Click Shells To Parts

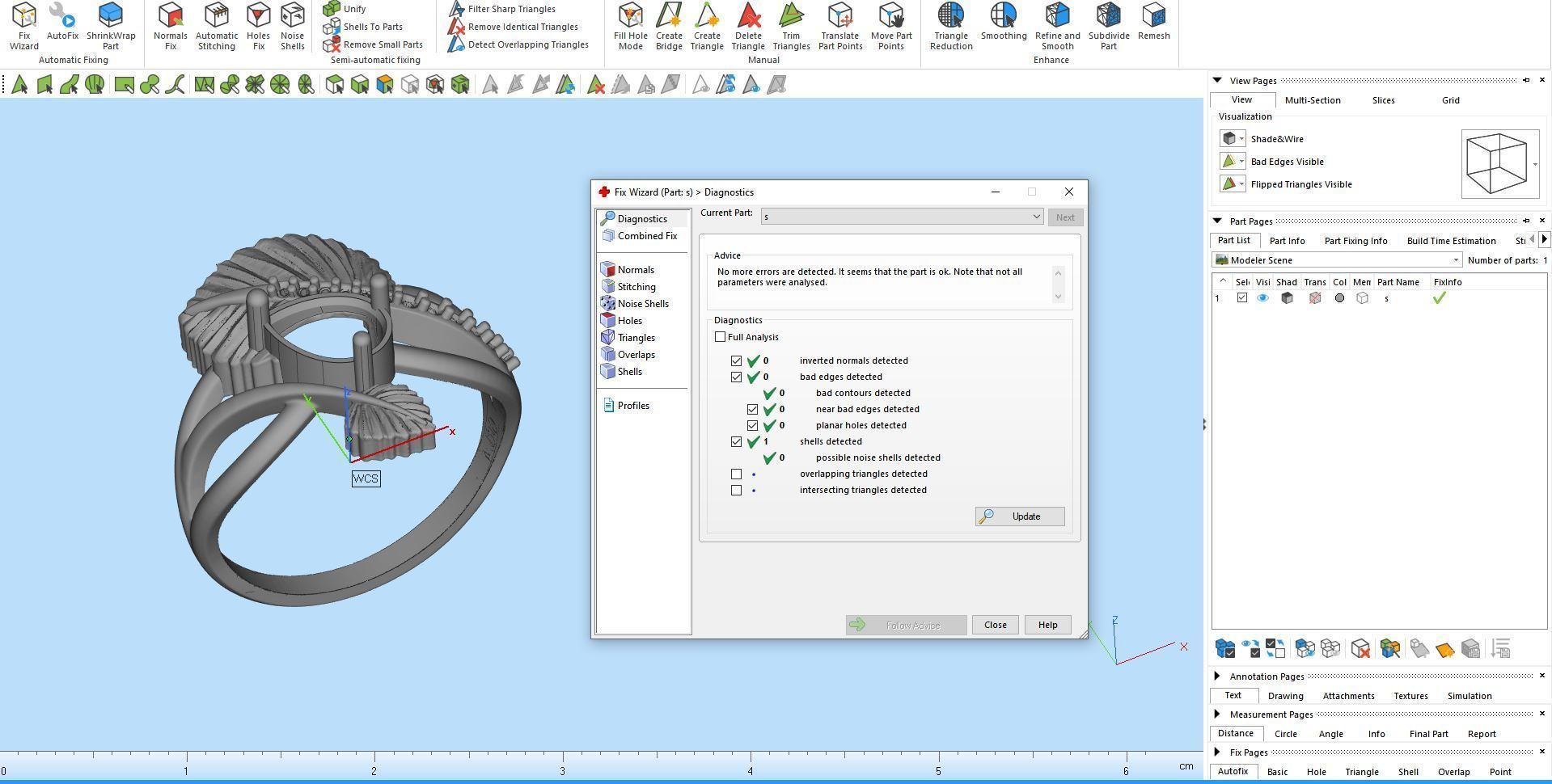pyautogui.click(x=362, y=27)
